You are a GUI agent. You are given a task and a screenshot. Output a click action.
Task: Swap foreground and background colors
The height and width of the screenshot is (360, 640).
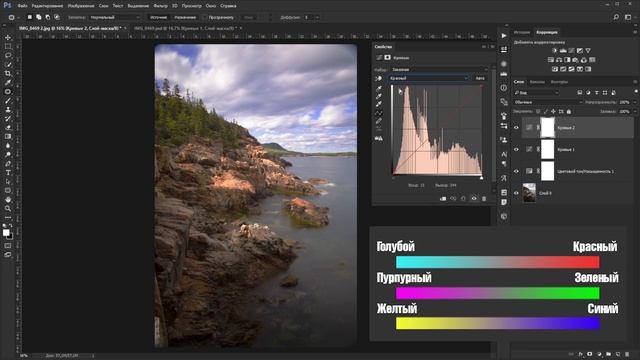[10, 226]
